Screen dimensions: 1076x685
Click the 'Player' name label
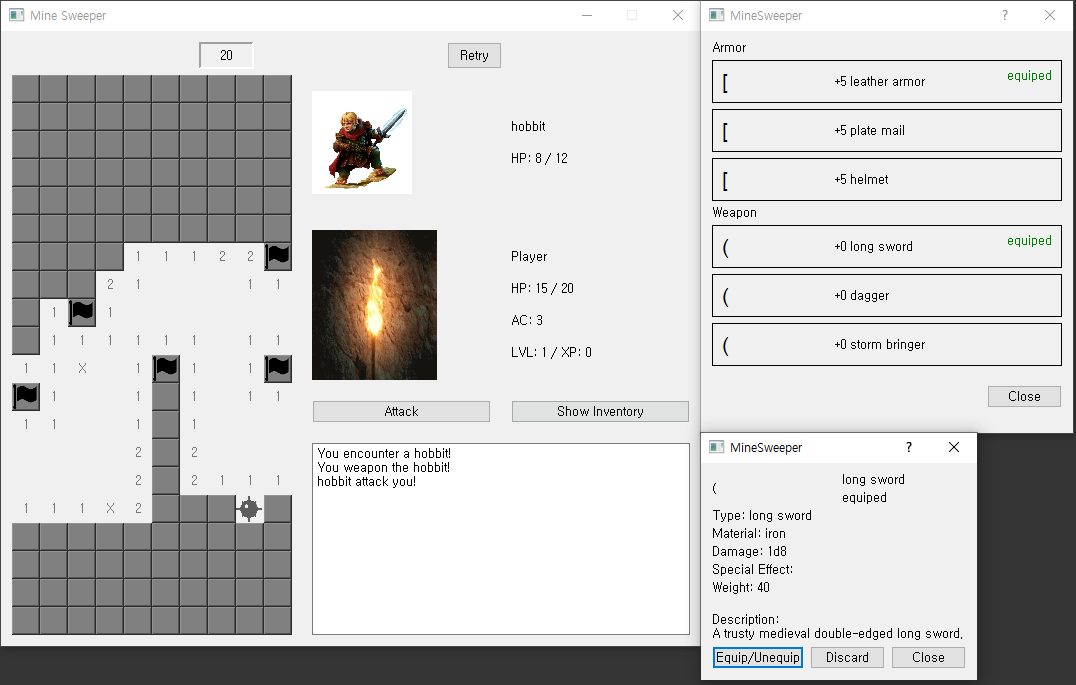coord(529,257)
